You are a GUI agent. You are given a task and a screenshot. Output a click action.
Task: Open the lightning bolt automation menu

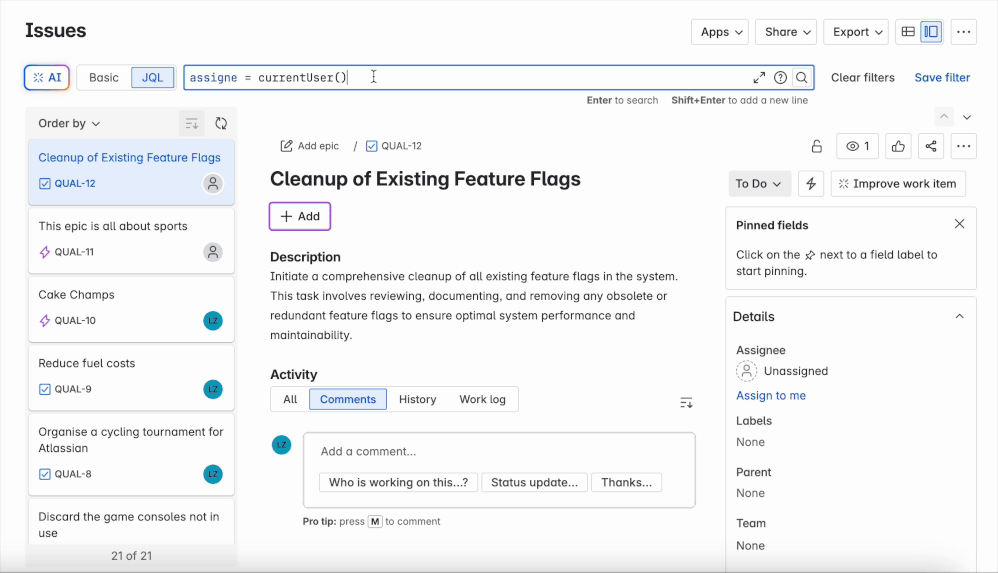(x=811, y=184)
